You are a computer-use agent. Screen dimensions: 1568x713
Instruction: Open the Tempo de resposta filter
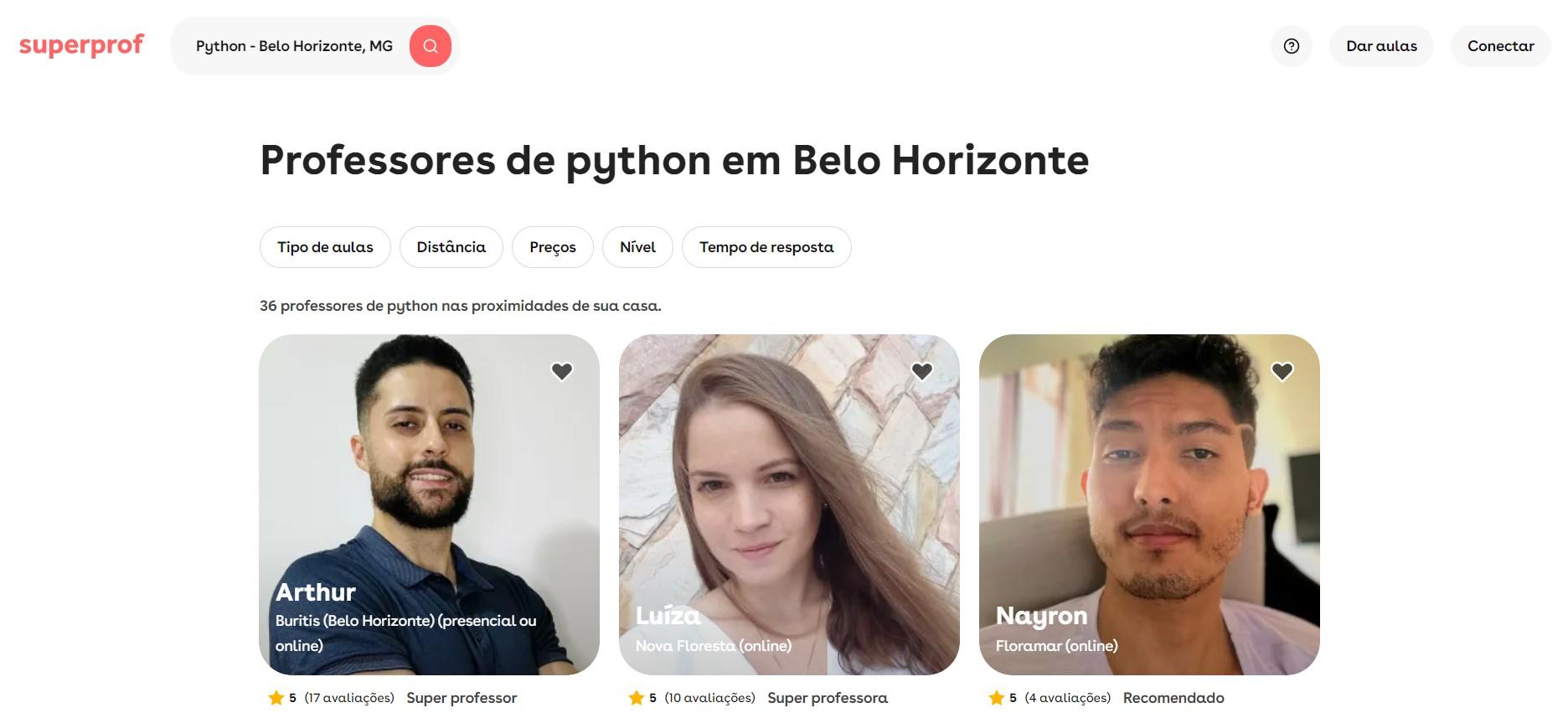pos(766,247)
